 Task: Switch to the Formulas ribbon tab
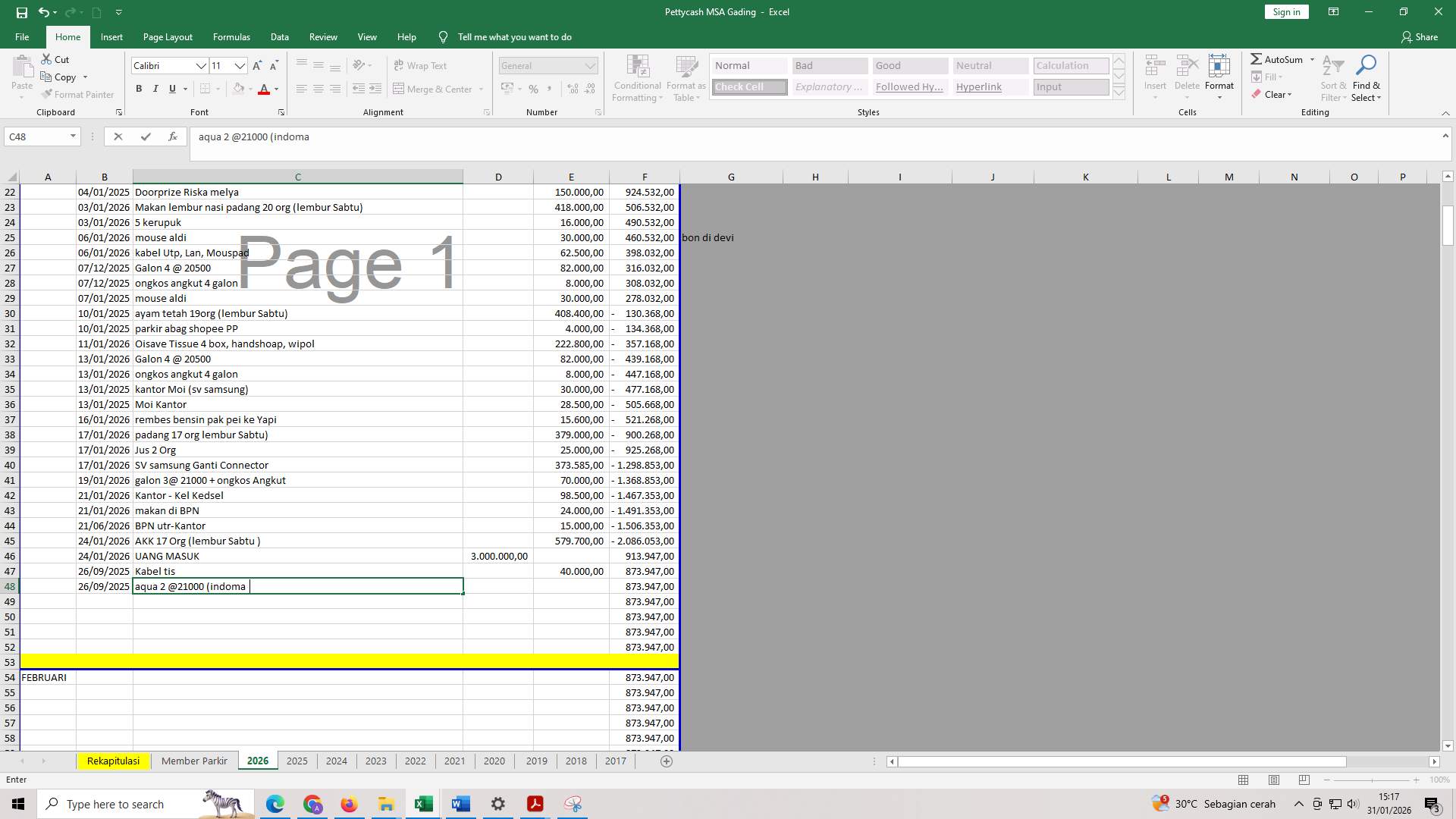(231, 36)
